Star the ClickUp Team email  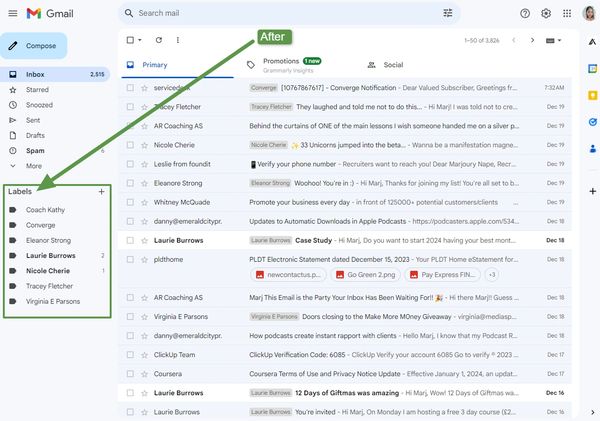(x=144, y=355)
